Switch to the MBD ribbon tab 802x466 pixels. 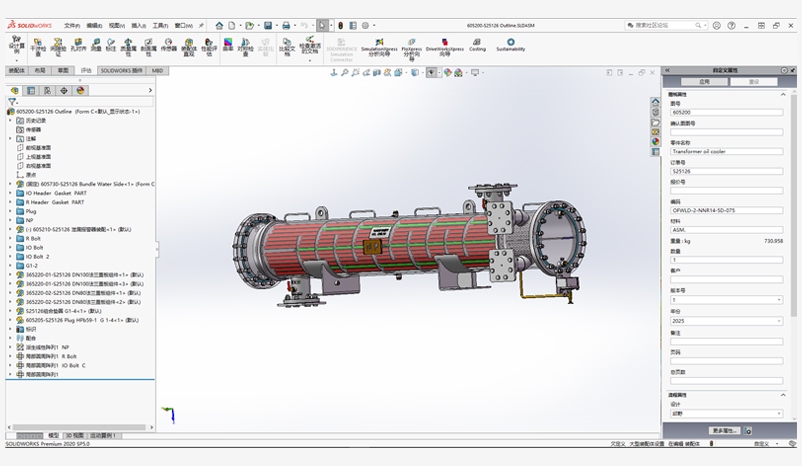click(x=157, y=71)
